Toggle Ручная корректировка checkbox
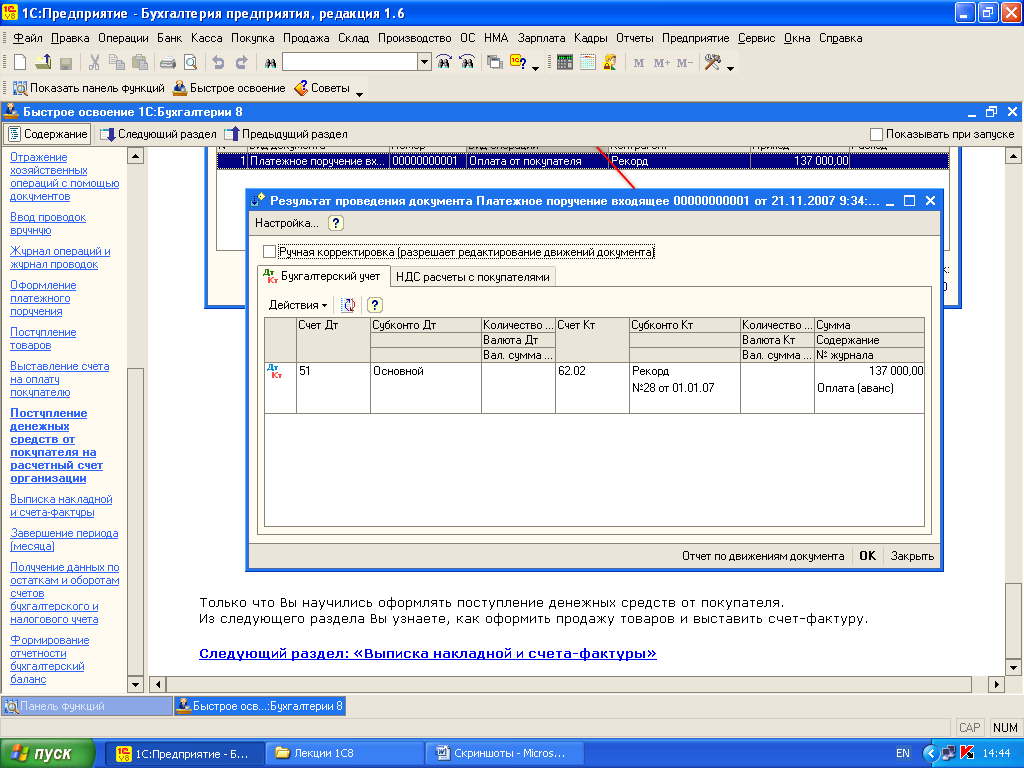This screenshot has width=1024, height=768. point(269,251)
